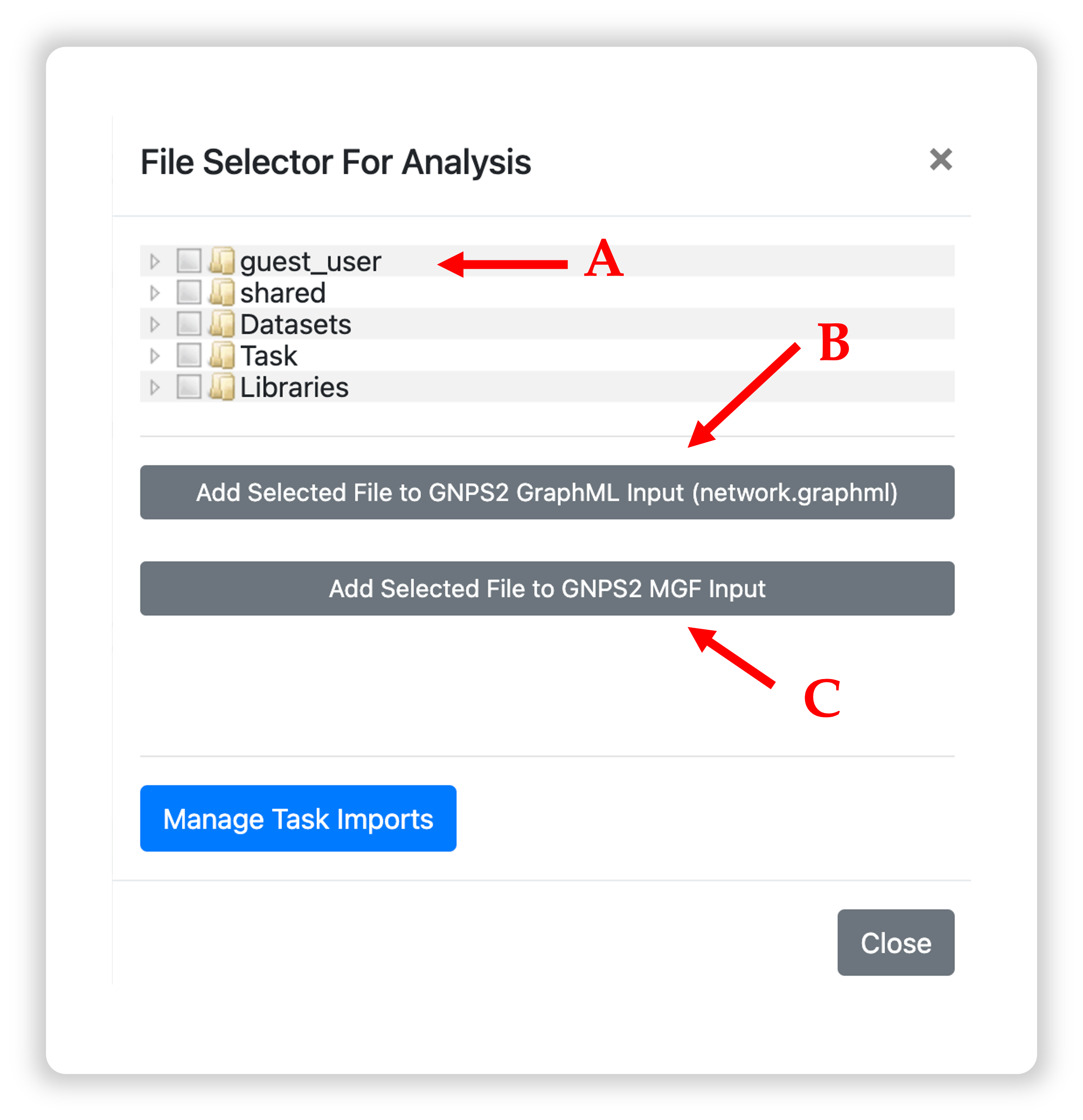Expand the guest_user tree node
Screen dimensions: 1083x1120
click(x=154, y=261)
